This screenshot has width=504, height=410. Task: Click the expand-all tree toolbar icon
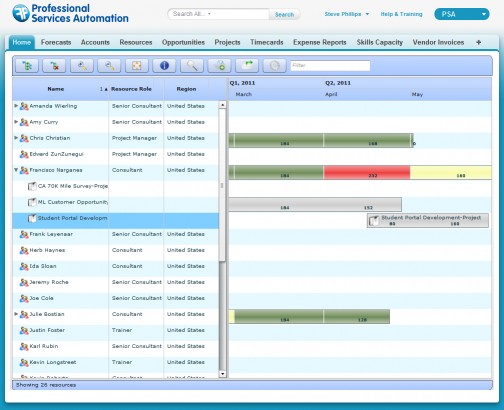tap(27, 66)
